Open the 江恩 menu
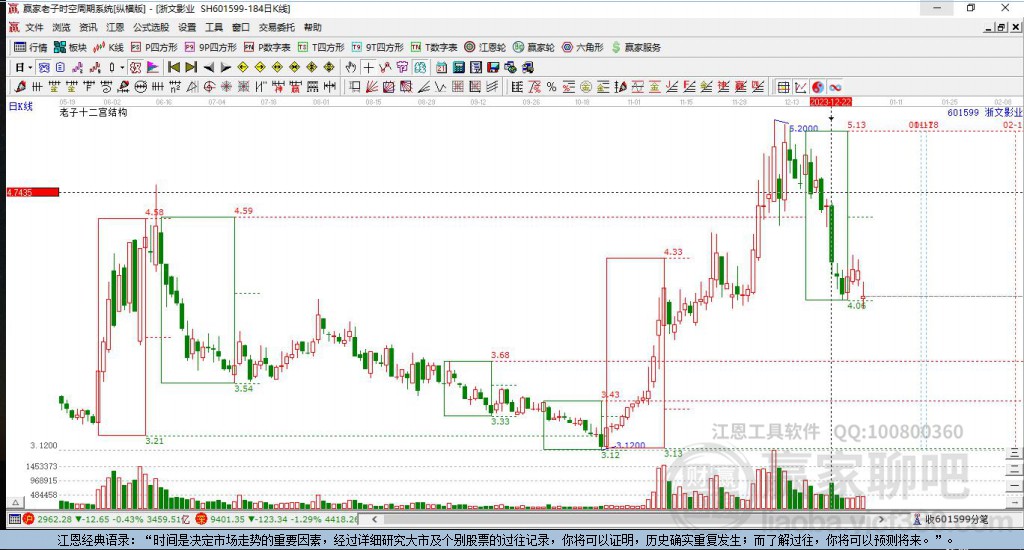 point(115,27)
